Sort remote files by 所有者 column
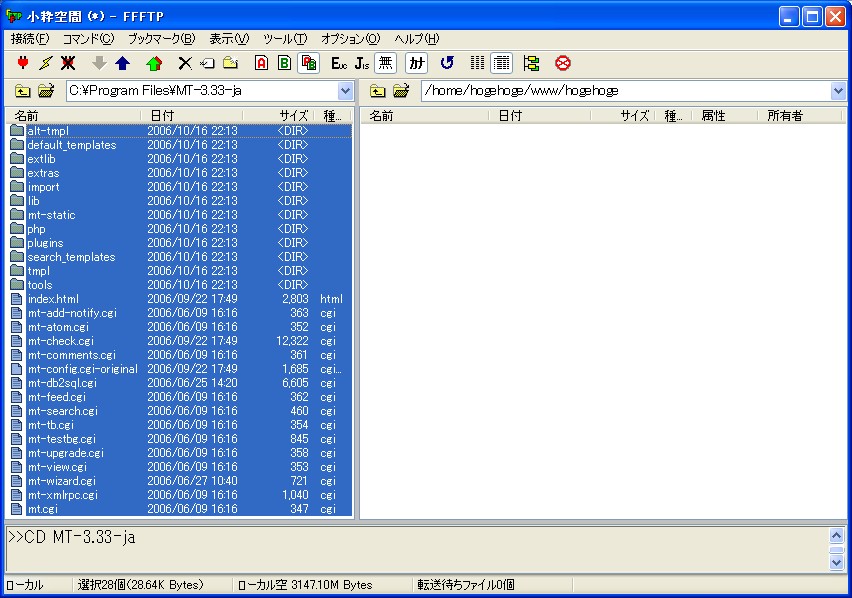This screenshot has width=852, height=598. [x=799, y=116]
